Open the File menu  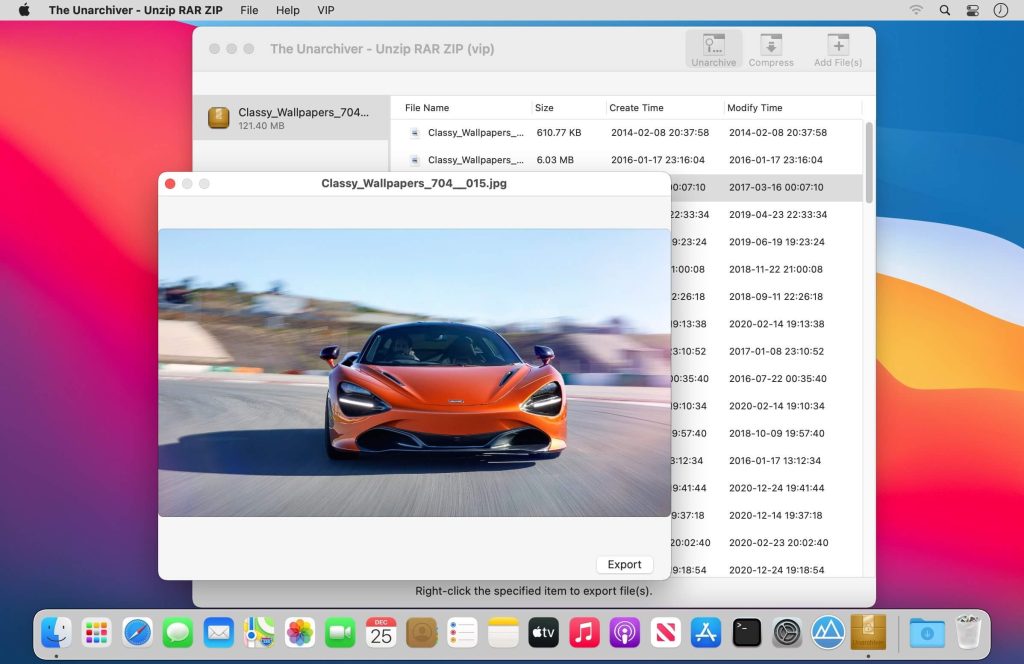[x=249, y=10]
